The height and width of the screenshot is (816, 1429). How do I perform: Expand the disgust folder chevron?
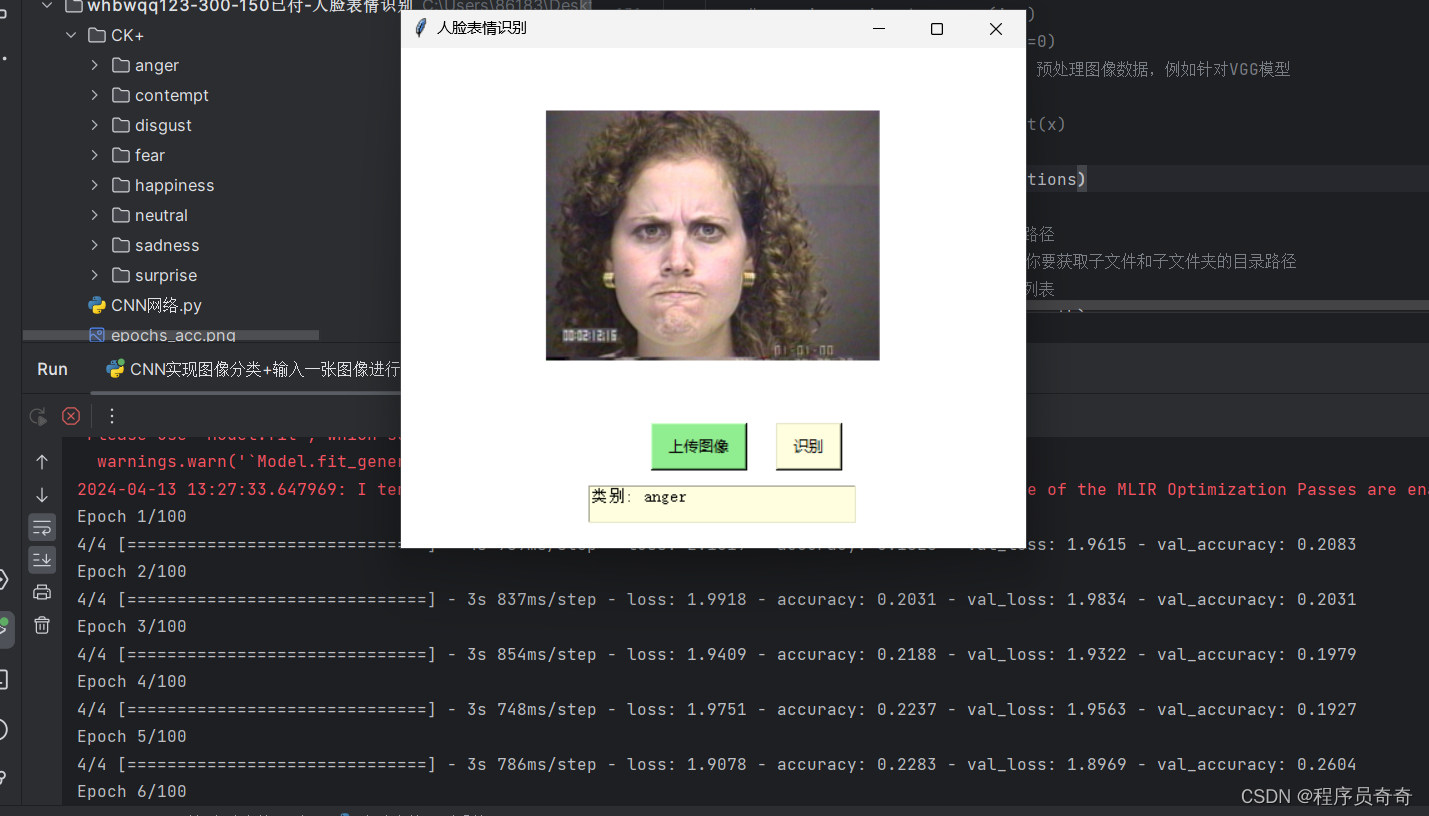click(x=95, y=125)
